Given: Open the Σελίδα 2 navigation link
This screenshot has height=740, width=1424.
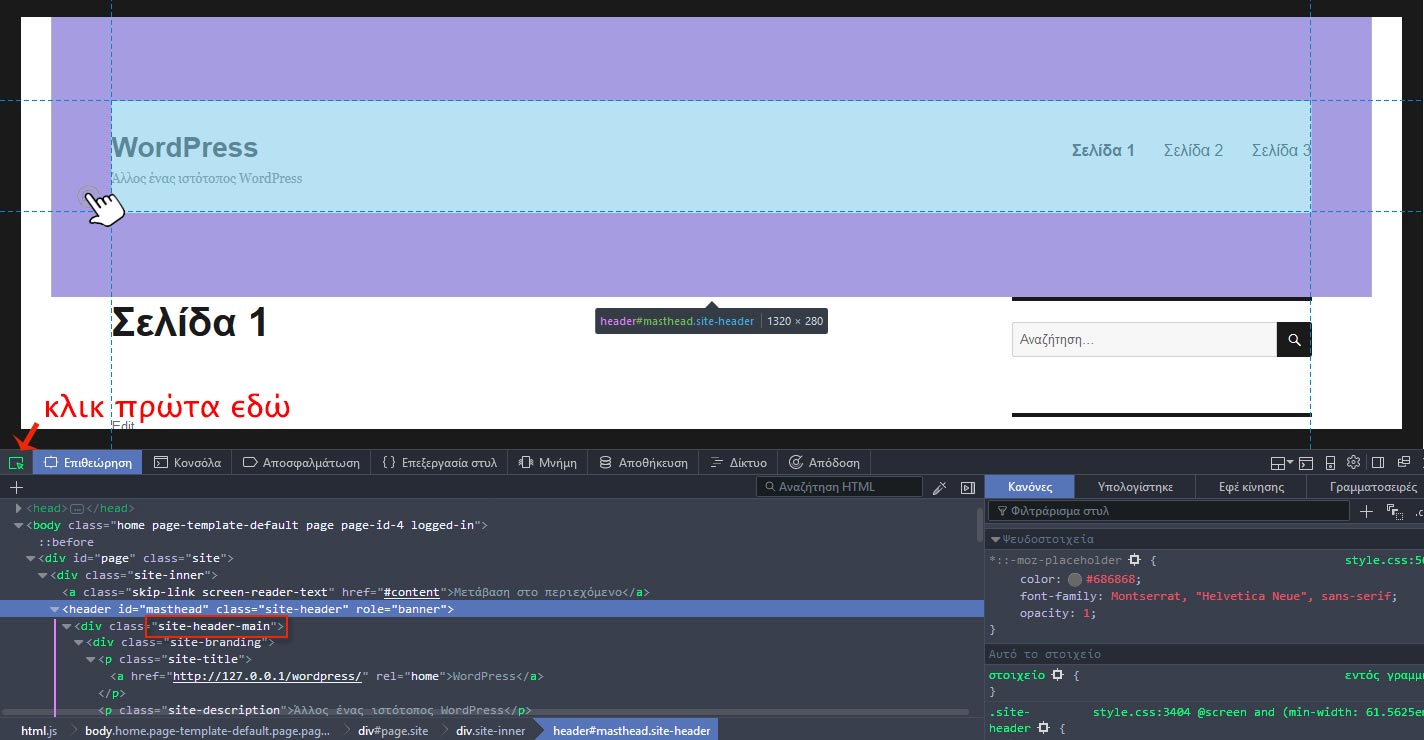Looking at the screenshot, I should [x=1193, y=150].
